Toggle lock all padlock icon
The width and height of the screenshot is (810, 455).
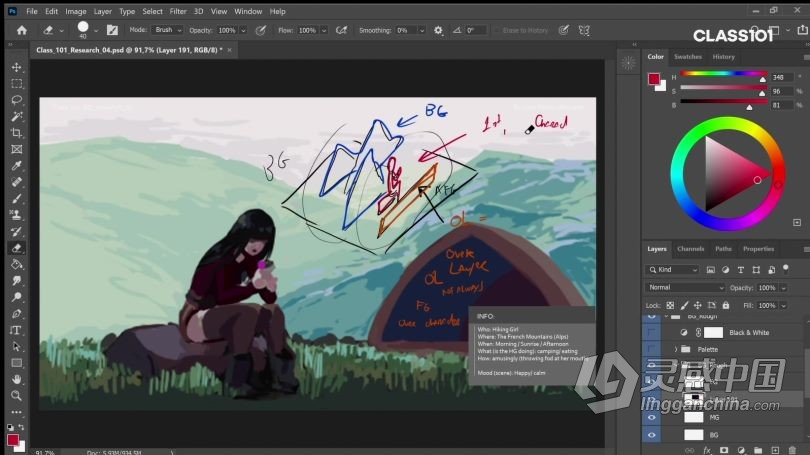[x=726, y=305]
